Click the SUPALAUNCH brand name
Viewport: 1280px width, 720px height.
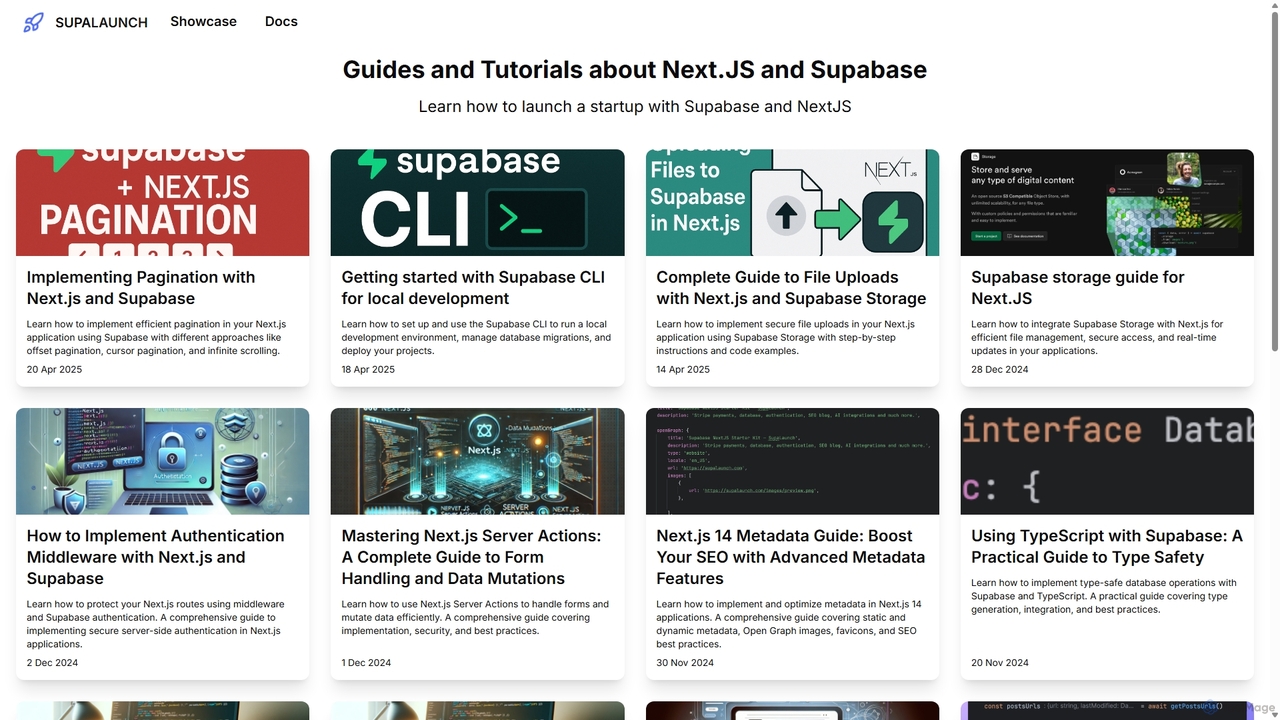click(101, 22)
